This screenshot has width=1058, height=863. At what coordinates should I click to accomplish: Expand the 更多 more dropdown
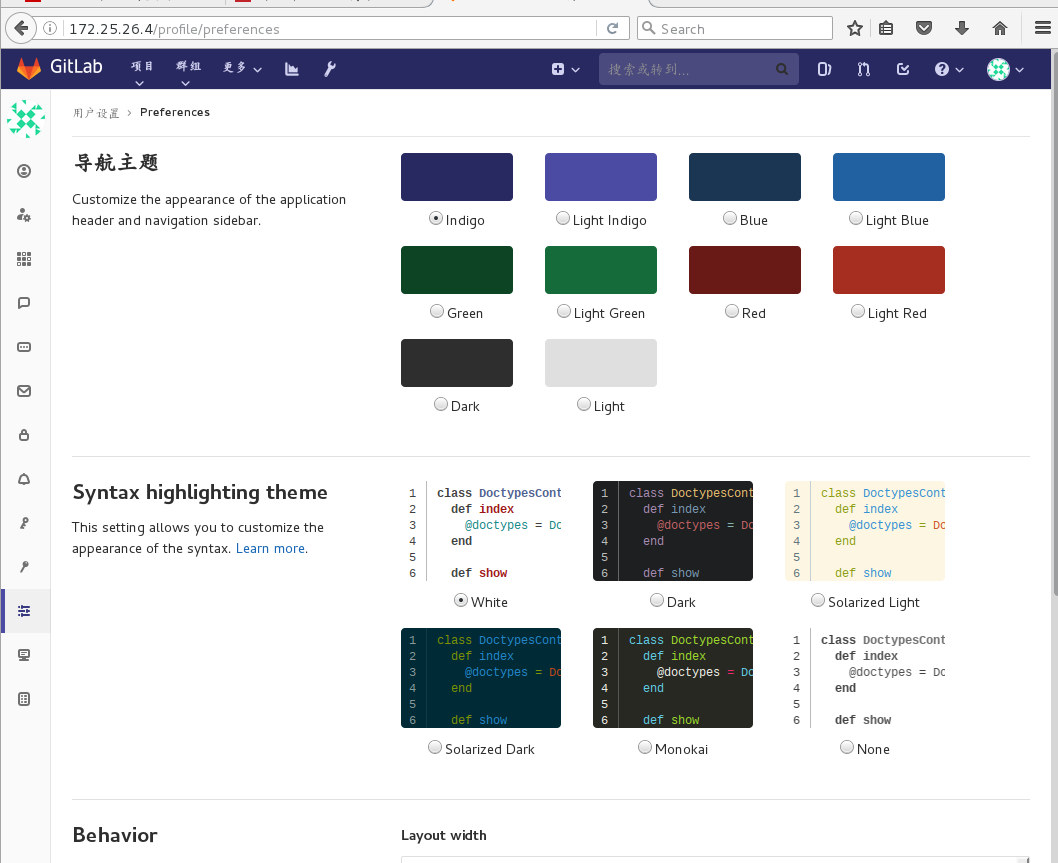(242, 68)
